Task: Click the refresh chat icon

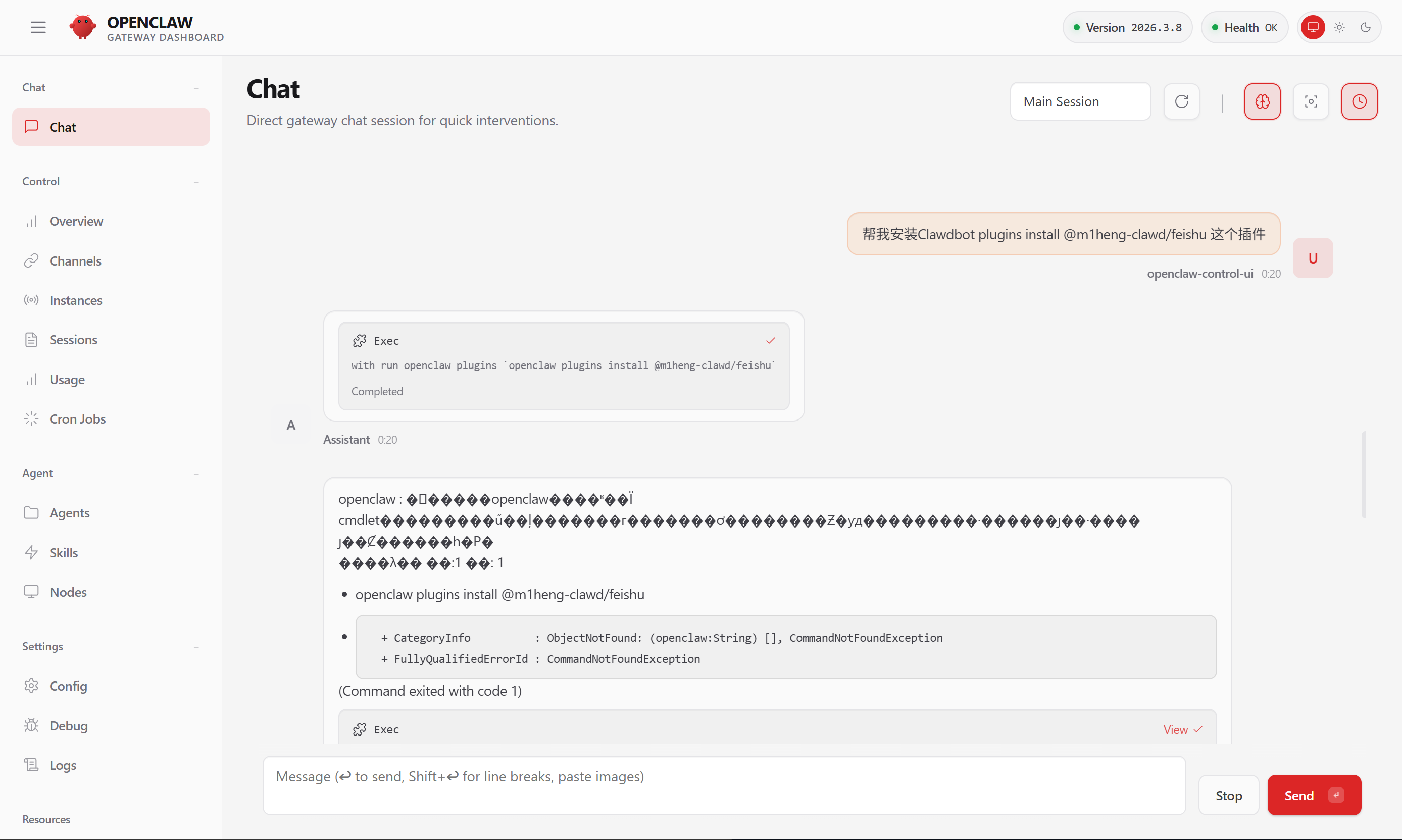Action: click(x=1181, y=101)
